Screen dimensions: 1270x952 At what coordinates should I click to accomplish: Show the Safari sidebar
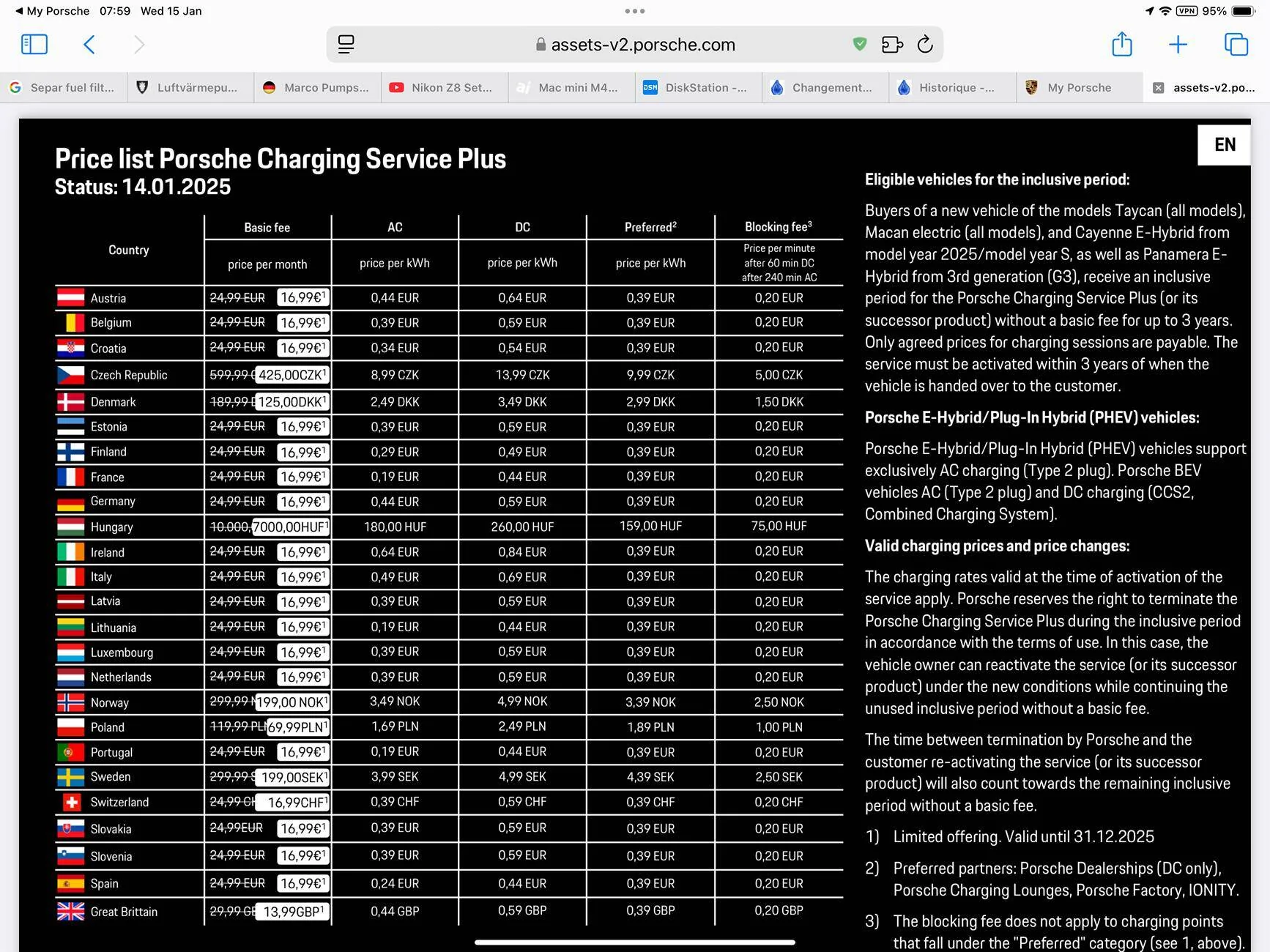coord(34,45)
